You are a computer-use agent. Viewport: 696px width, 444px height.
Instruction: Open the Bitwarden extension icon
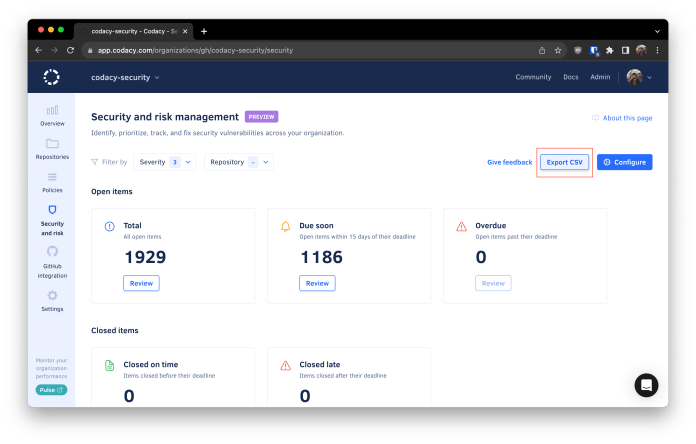(x=594, y=51)
